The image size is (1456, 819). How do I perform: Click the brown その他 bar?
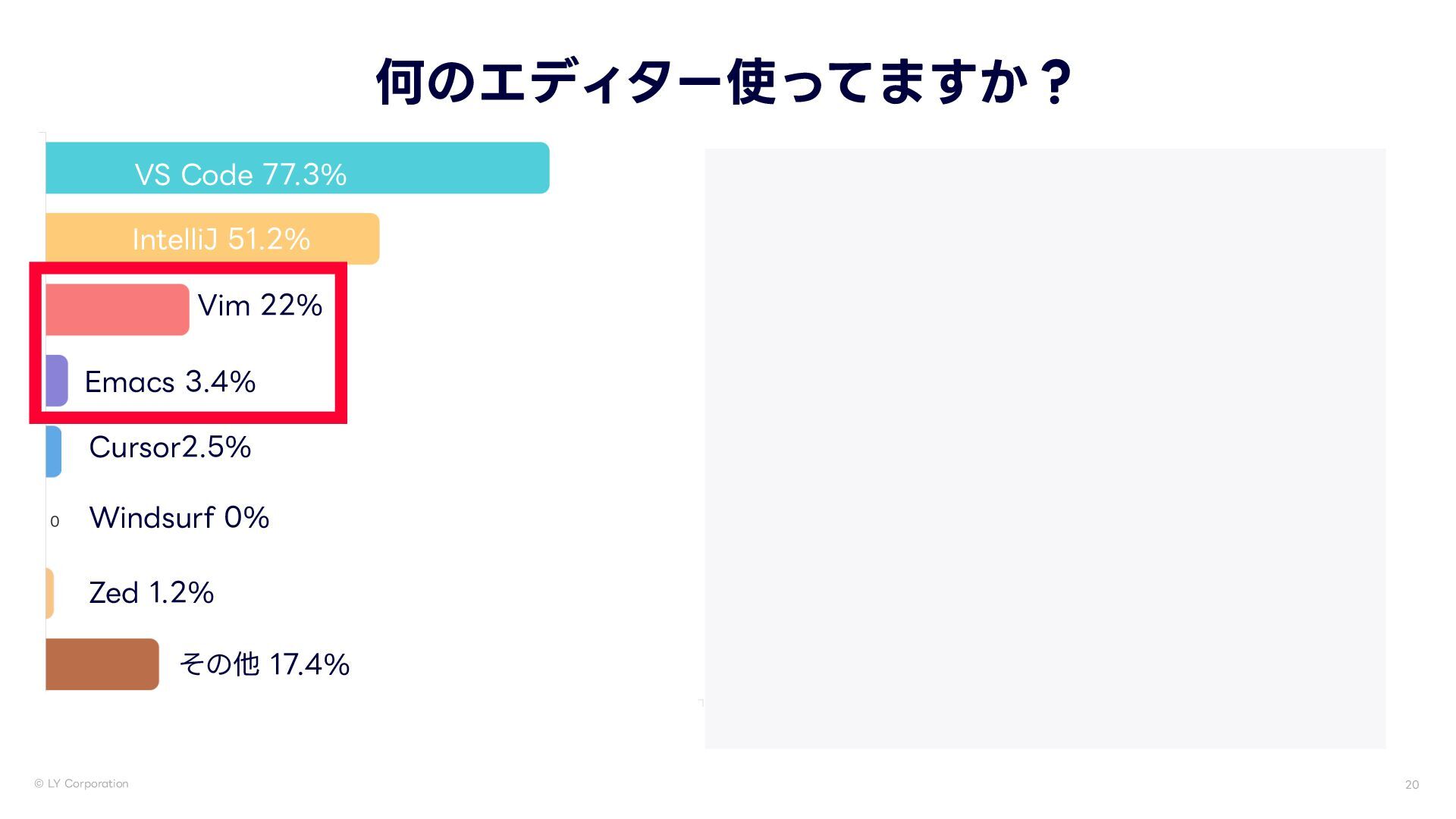coord(102,664)
